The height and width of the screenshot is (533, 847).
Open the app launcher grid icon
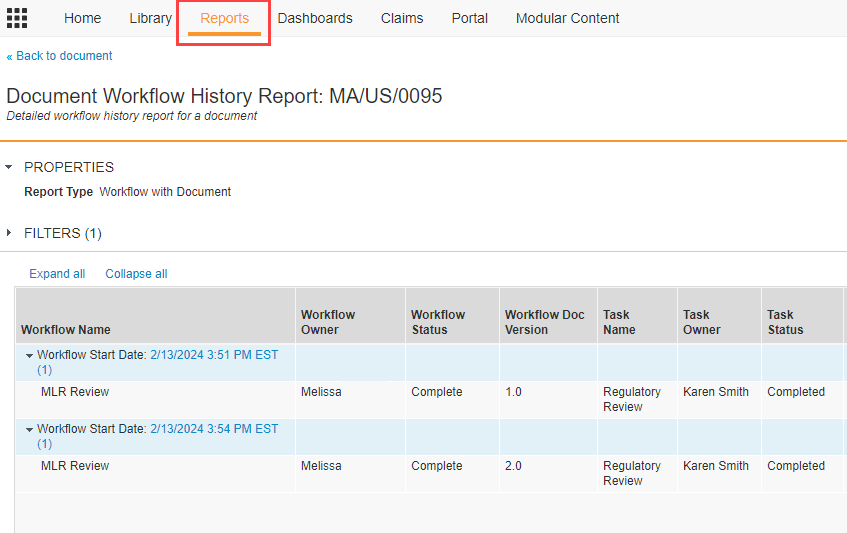tap(17, 18)
